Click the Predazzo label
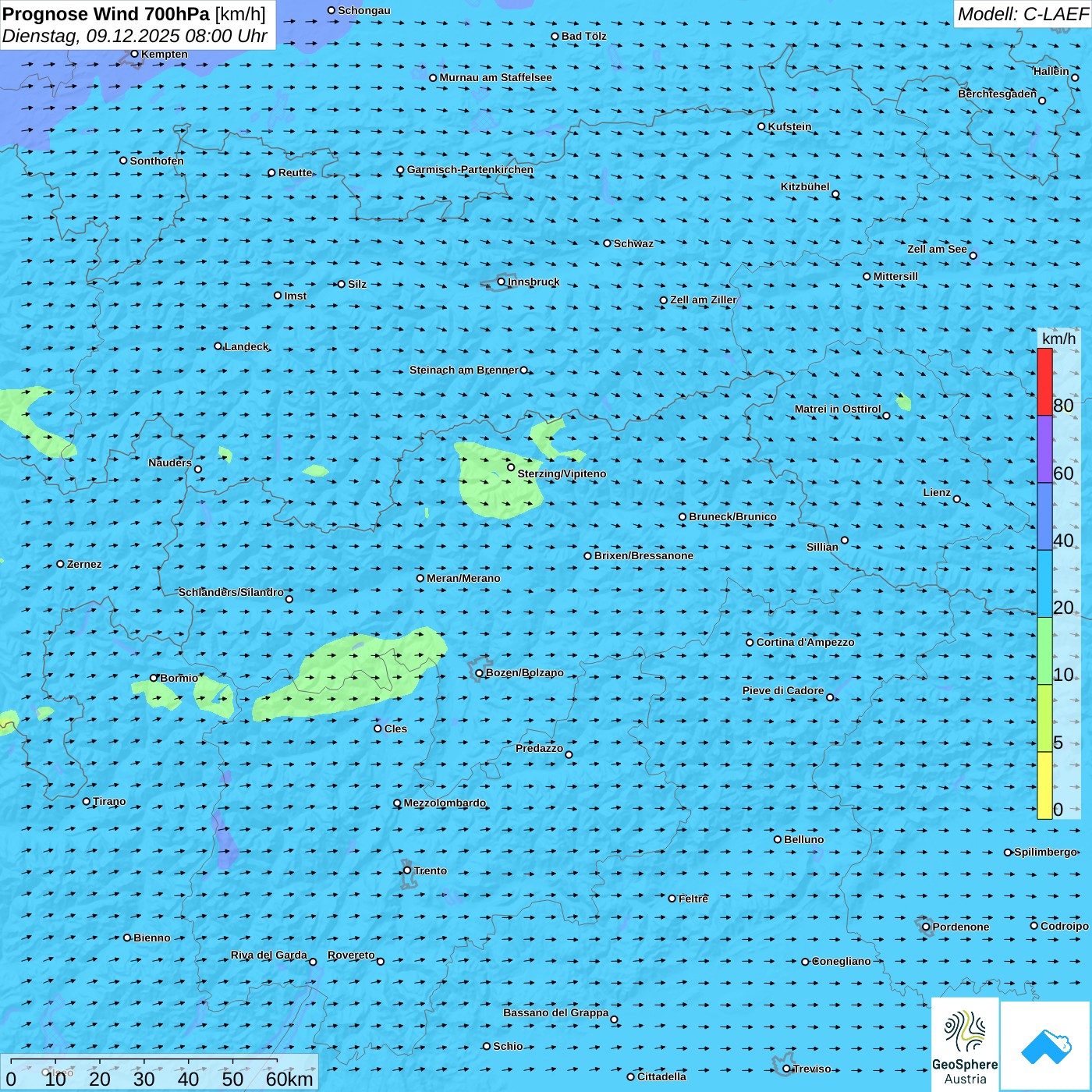Viewport: 1092px width, 1092px height. pos(539,748)
